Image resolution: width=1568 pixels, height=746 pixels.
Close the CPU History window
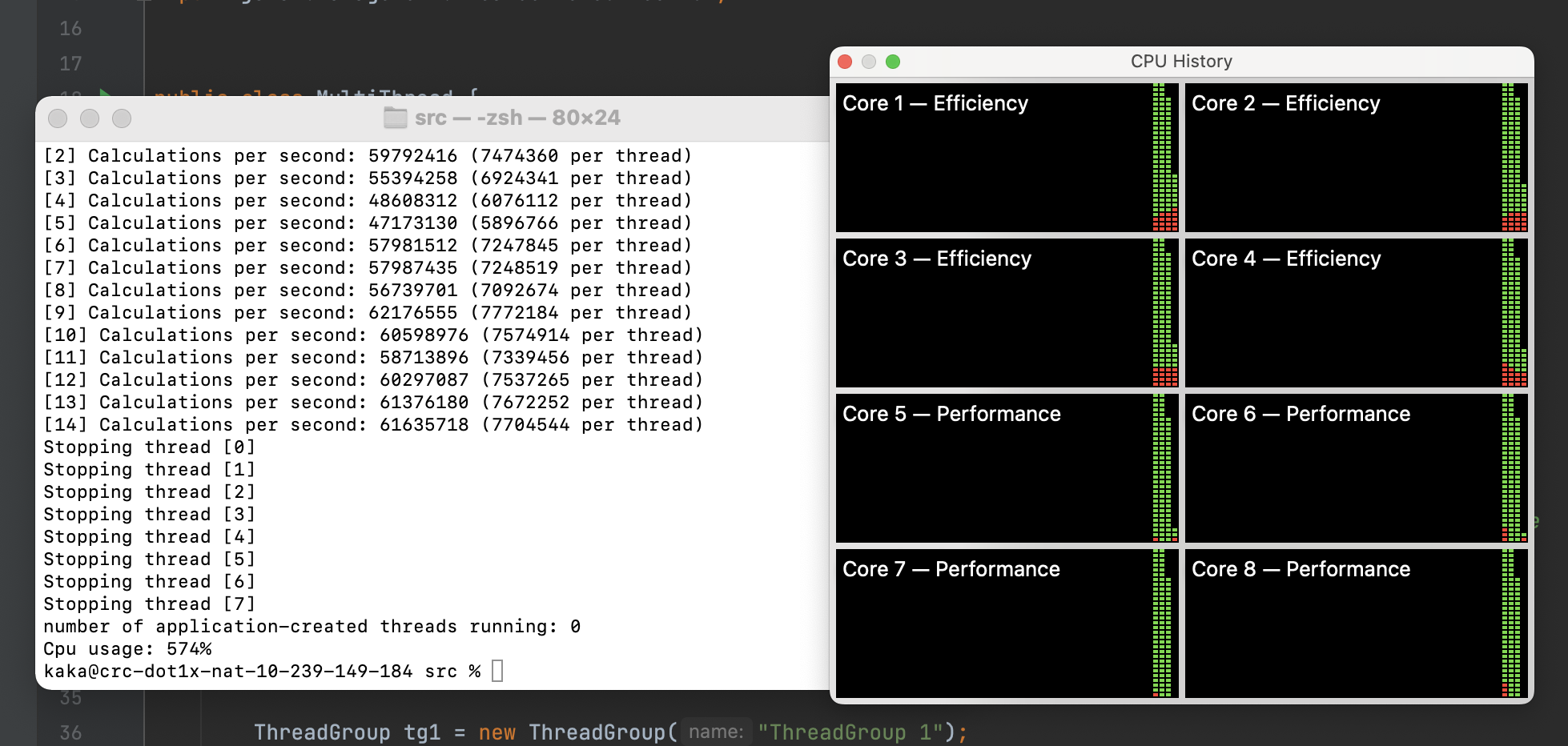(x=845, y=62)
